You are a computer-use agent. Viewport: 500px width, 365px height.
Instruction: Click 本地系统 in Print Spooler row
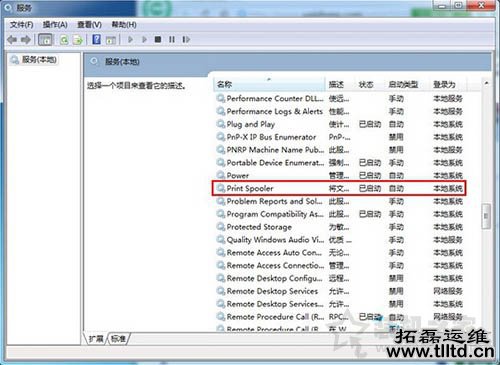pyautogui.click(x=448, y=189)
